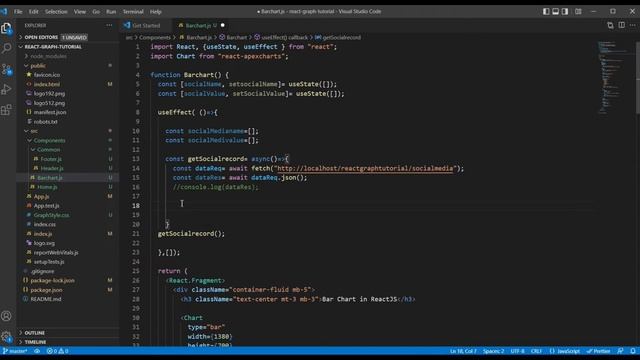Collapse the Common folder
The width and height of the screenshot is (640, 360).
(67, 149)
